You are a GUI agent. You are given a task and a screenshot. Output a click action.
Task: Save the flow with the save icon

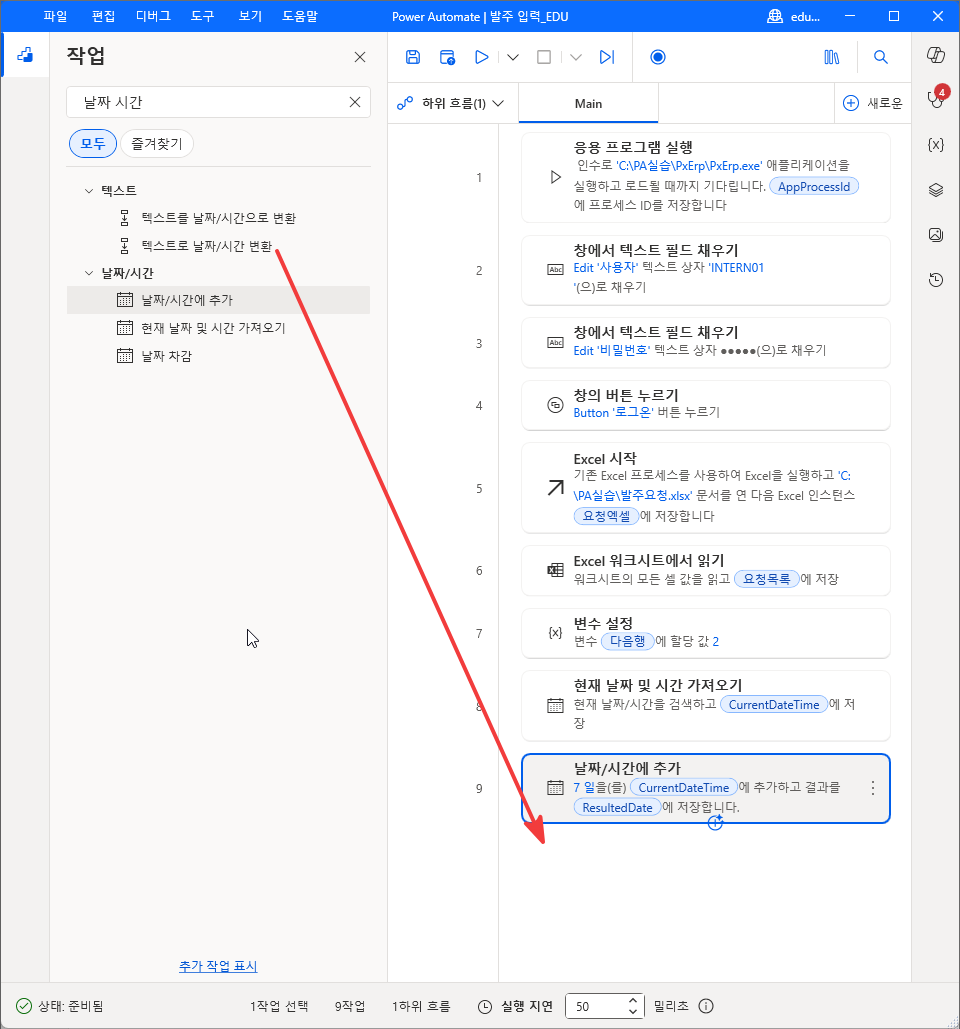(x=413, y=57)
